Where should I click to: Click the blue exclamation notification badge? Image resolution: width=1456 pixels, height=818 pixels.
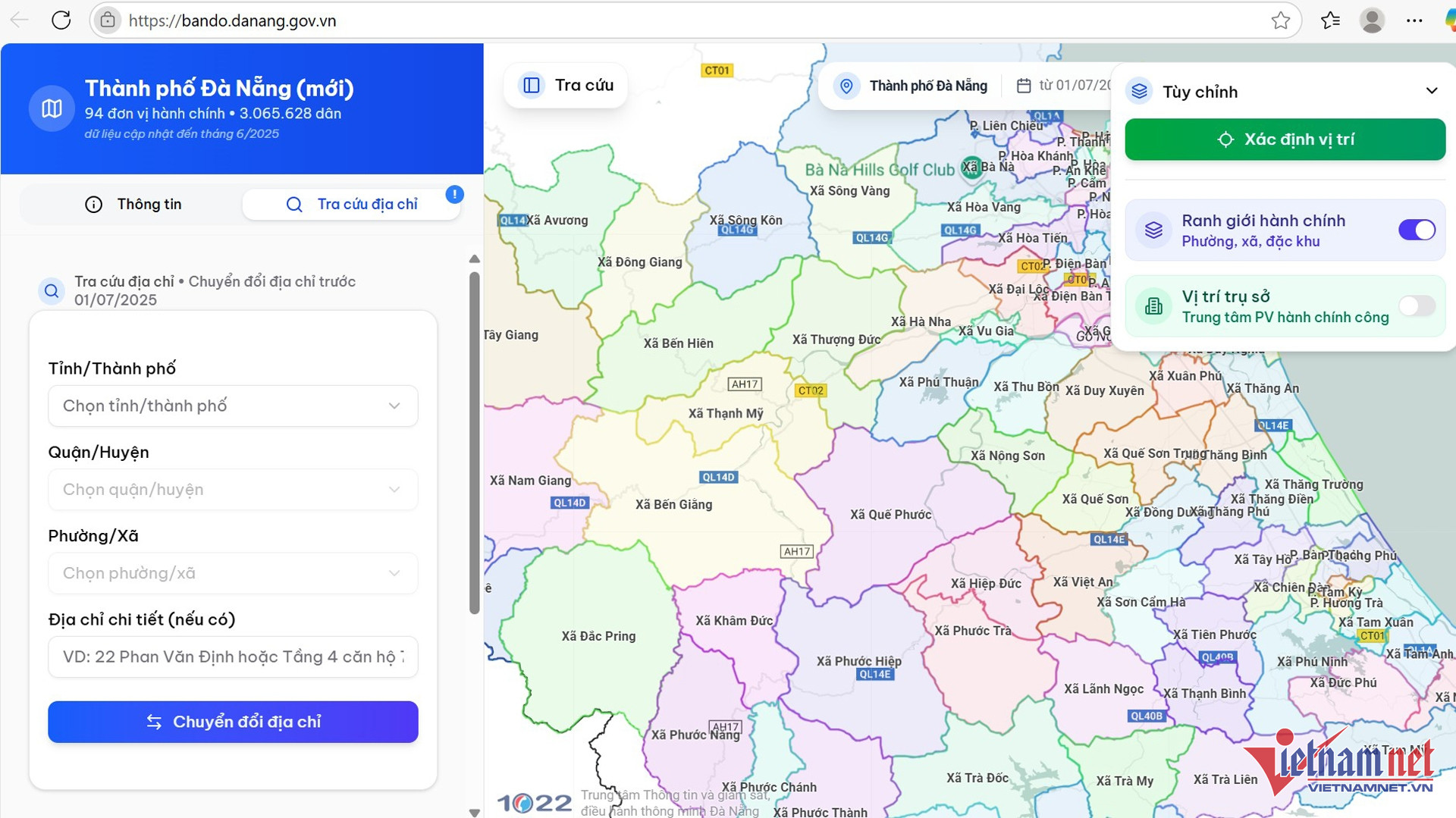(454, 195)
